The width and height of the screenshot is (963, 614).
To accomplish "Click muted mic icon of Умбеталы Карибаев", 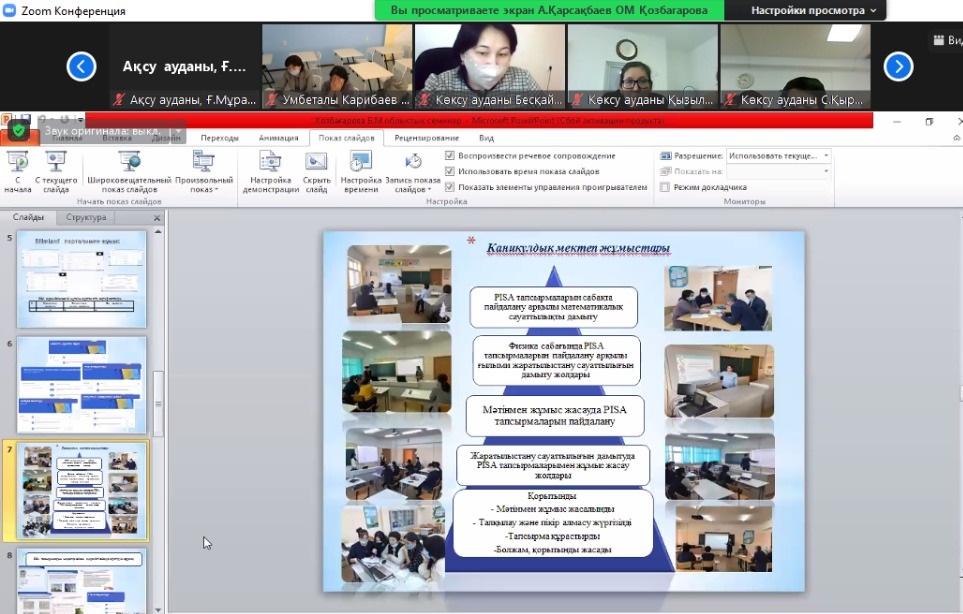I will pyautogui.click(x=272, y=99).
